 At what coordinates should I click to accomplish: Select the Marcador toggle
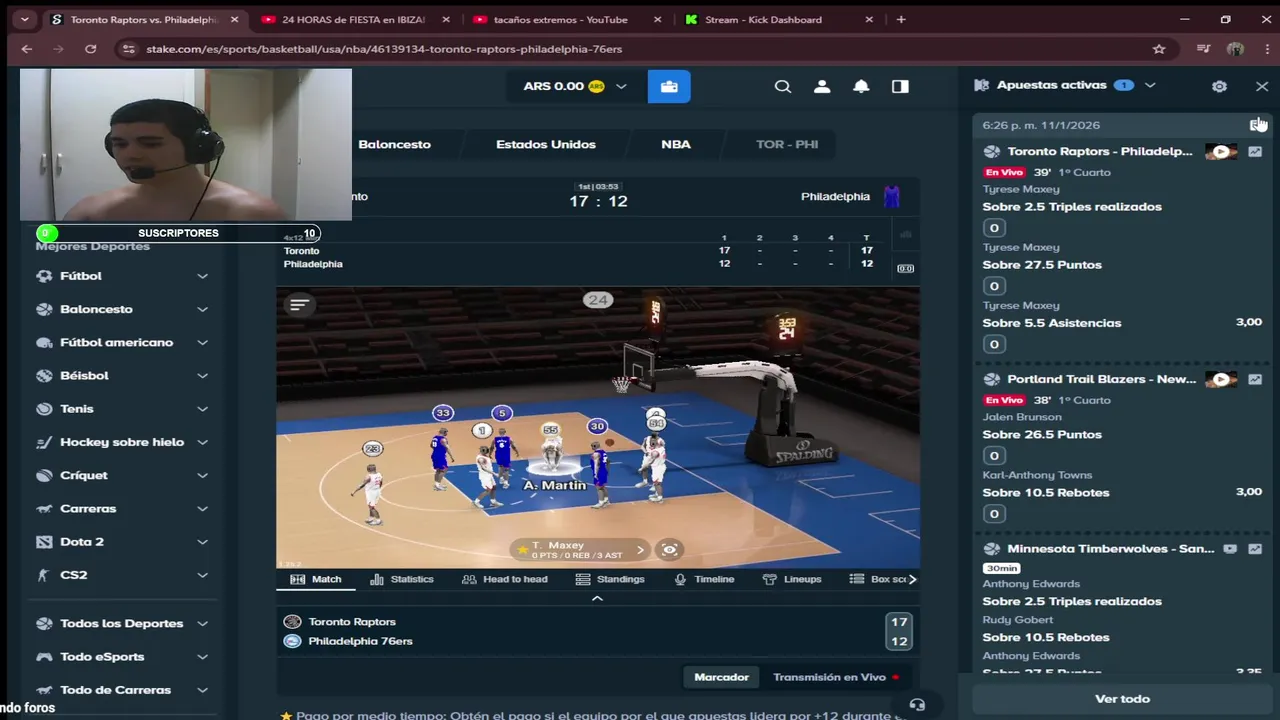(721, 677)
